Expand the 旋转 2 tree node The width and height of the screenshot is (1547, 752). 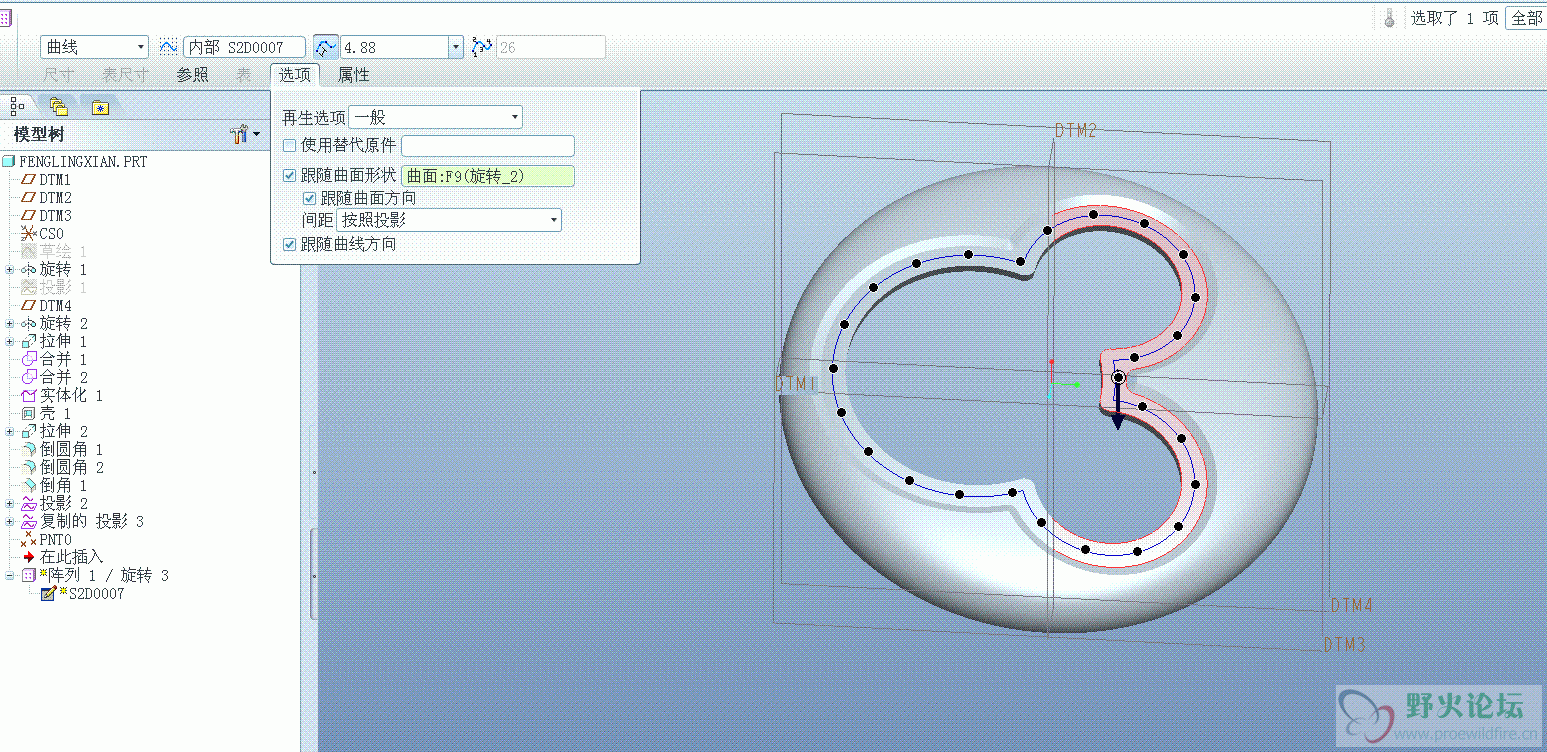[9, 324]
